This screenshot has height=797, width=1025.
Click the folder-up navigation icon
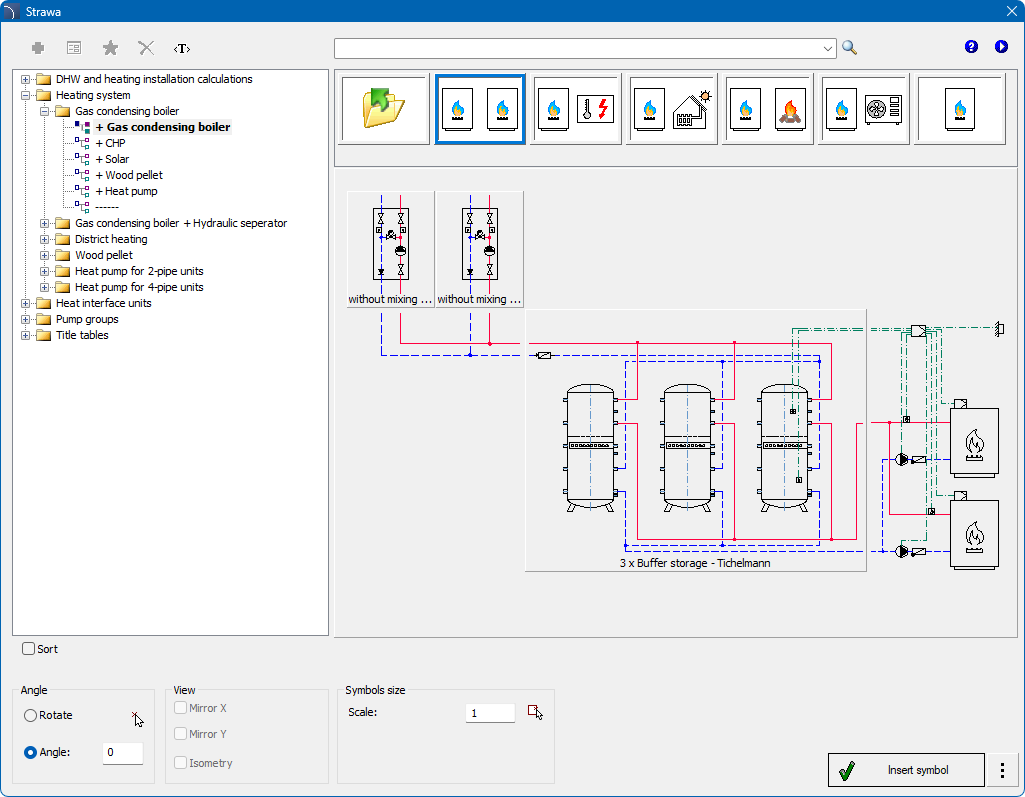click(384, 109)
